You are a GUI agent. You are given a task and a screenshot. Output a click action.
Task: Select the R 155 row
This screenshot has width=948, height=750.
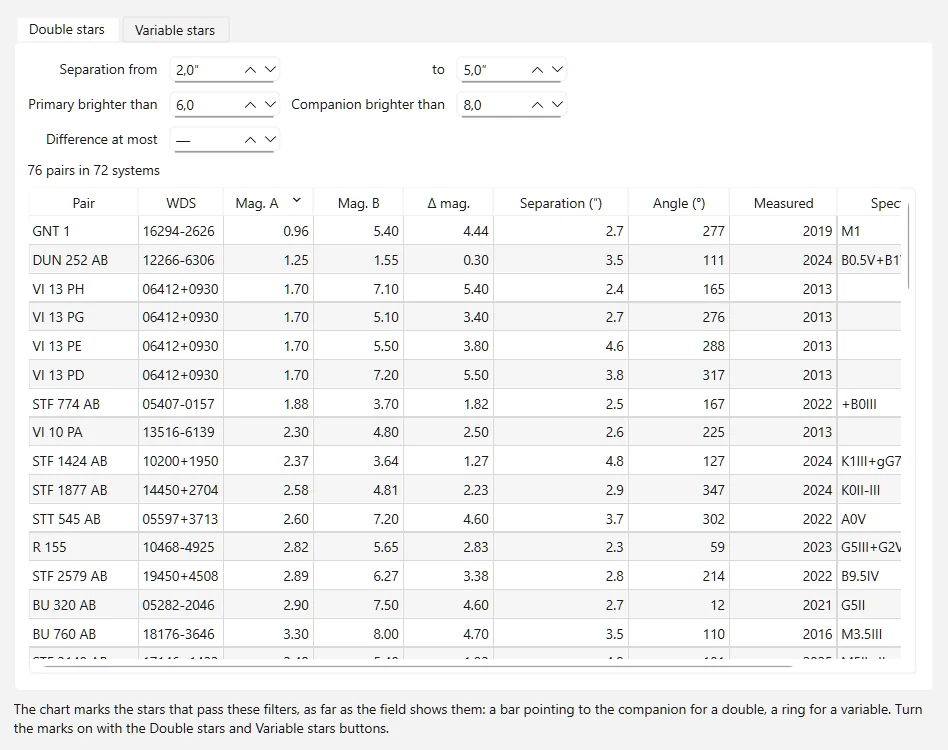point(465,547)
